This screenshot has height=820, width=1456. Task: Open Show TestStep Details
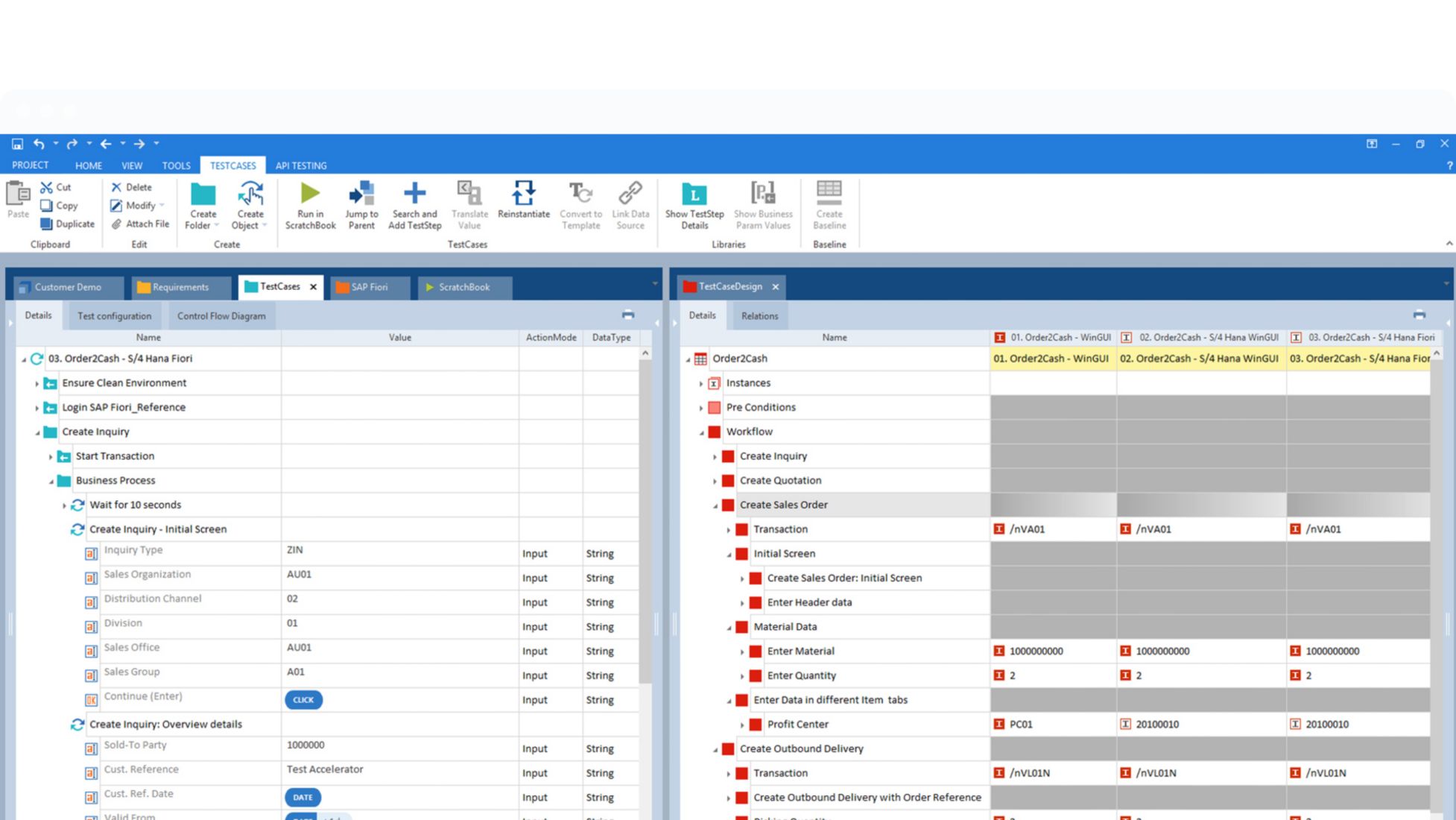click(x=694, y=195)
